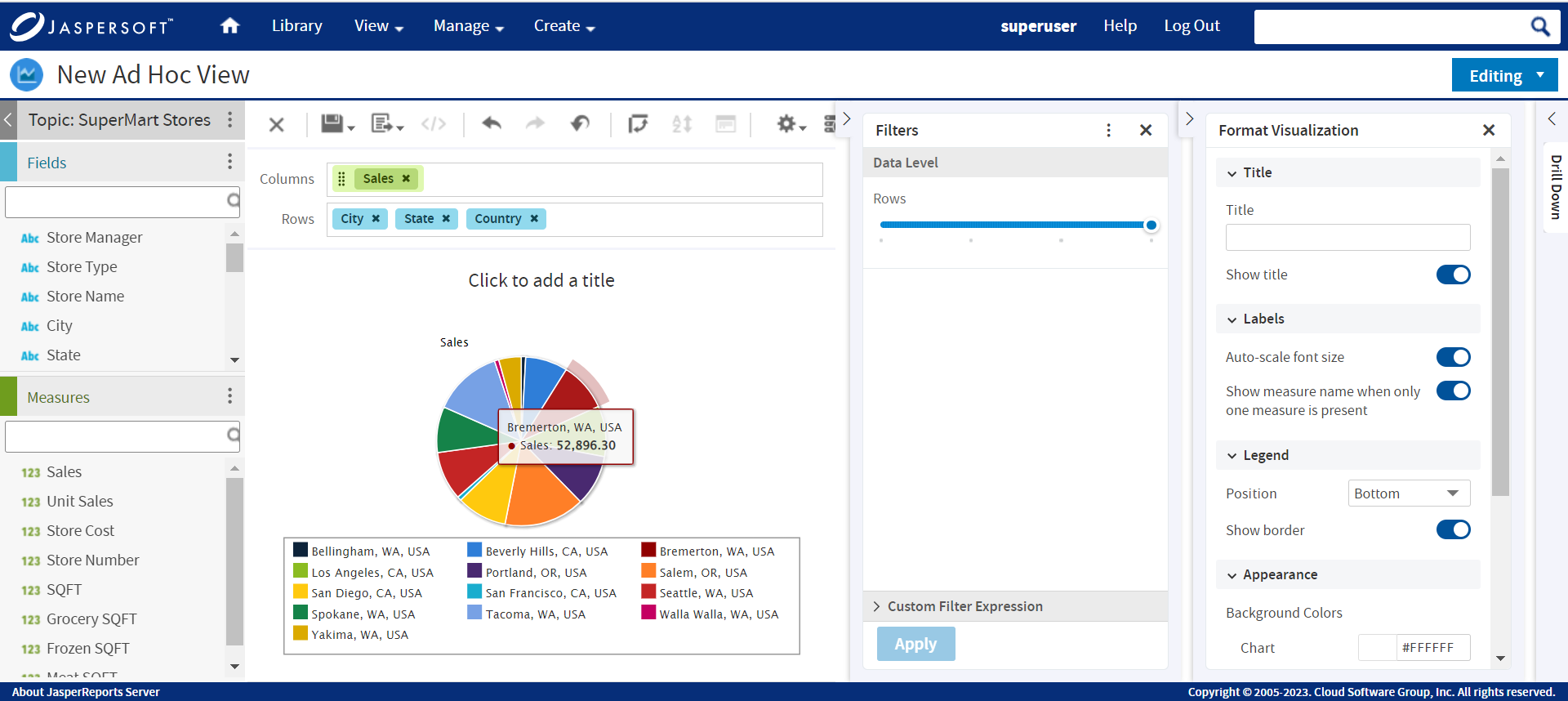Open the Legend Position dropdown

1409,493
